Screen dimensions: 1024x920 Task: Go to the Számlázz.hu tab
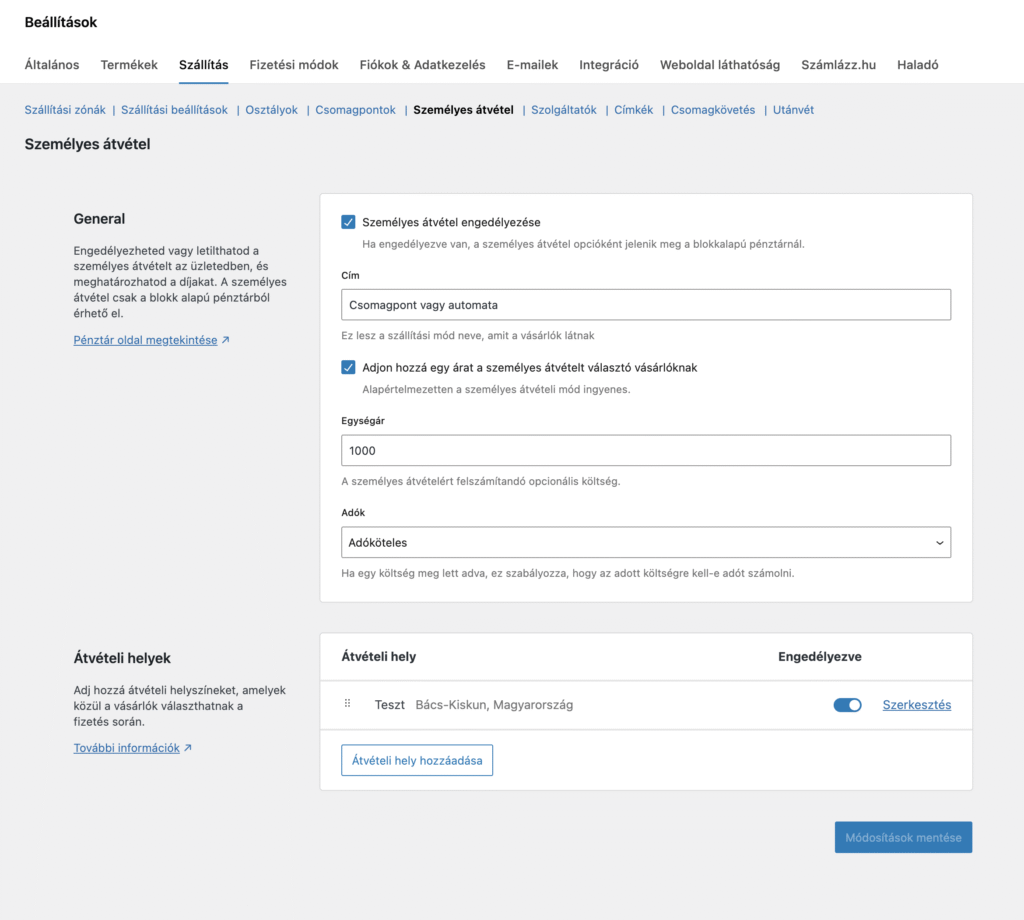coord(838,65)
